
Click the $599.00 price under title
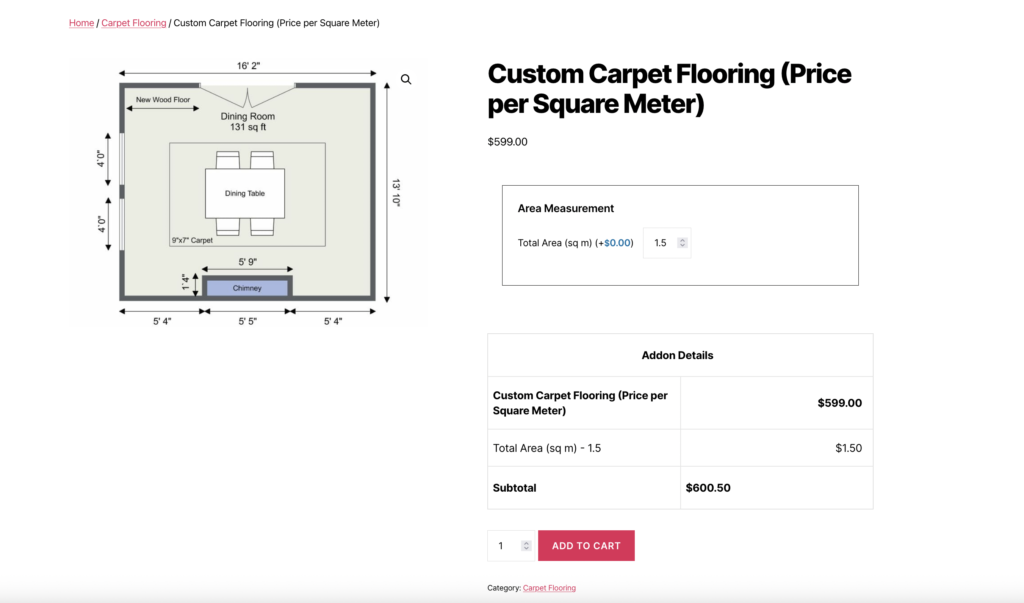click(x=507, y=142)
